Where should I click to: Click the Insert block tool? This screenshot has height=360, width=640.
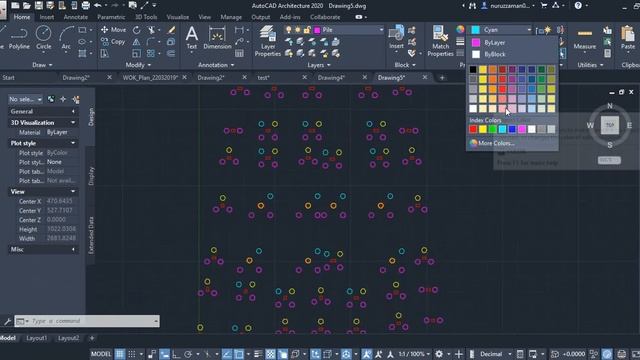coord(396,38)
